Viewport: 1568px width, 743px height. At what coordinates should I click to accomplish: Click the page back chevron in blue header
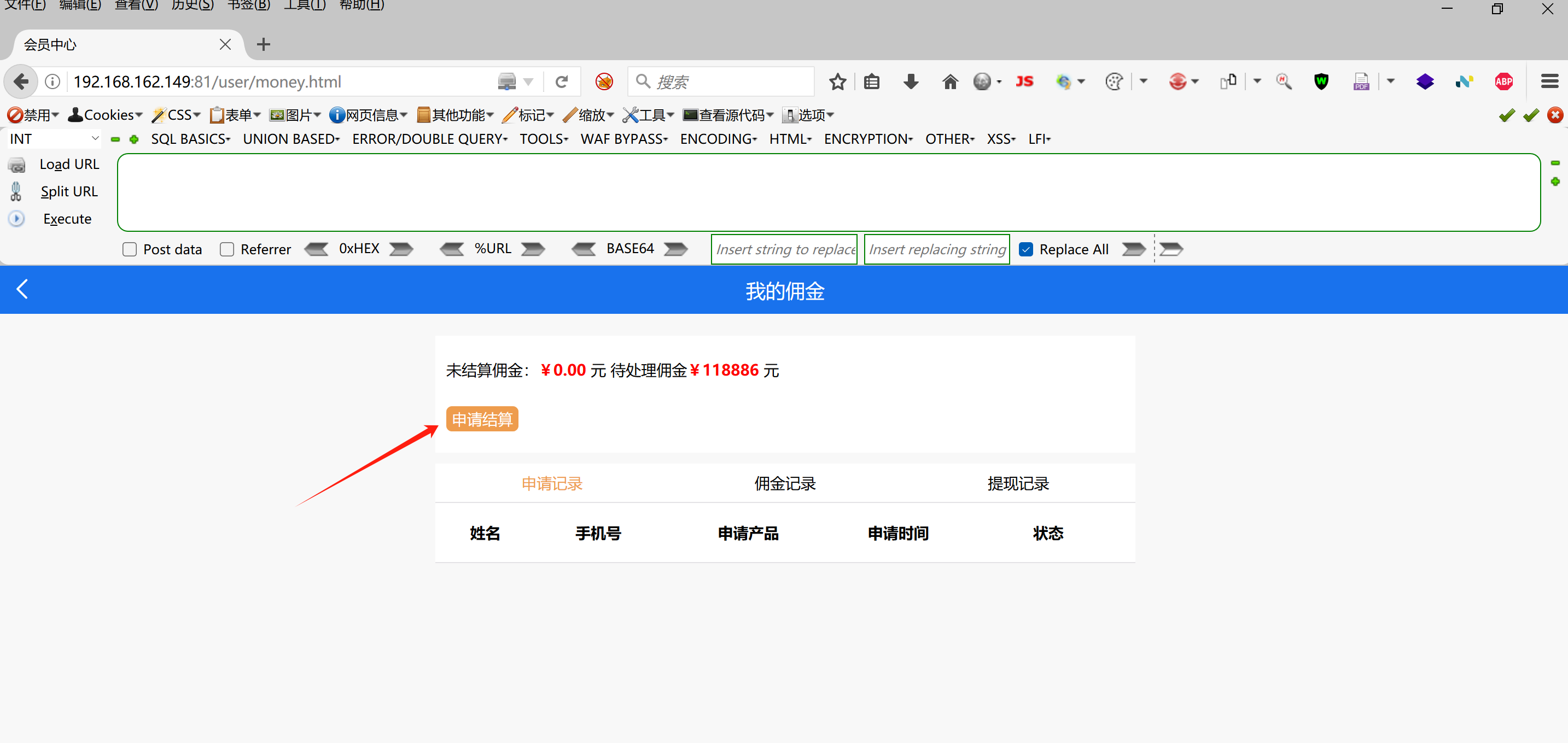coord(22,289)
